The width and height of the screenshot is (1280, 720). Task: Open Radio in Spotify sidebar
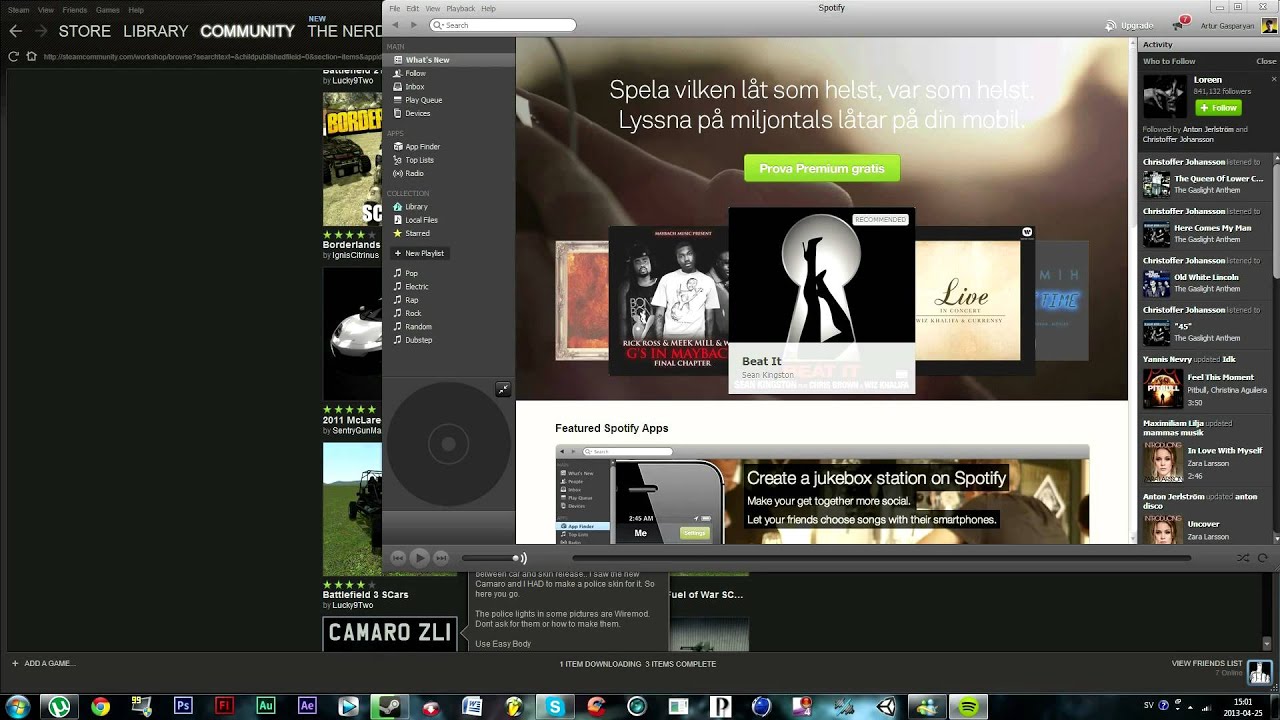pos(448,173)
